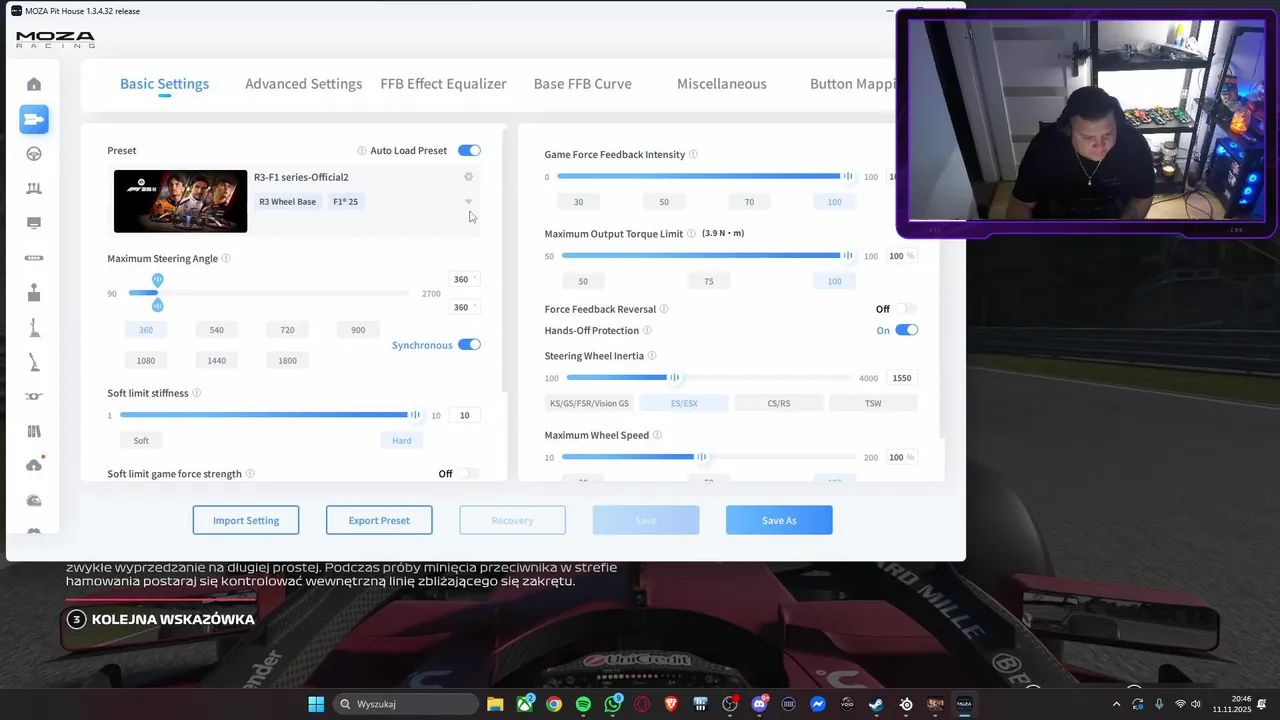Open the pedals icon in sidebar
Screen dimensions: 1280x720
pyautogui.click(x=34, y=188)
